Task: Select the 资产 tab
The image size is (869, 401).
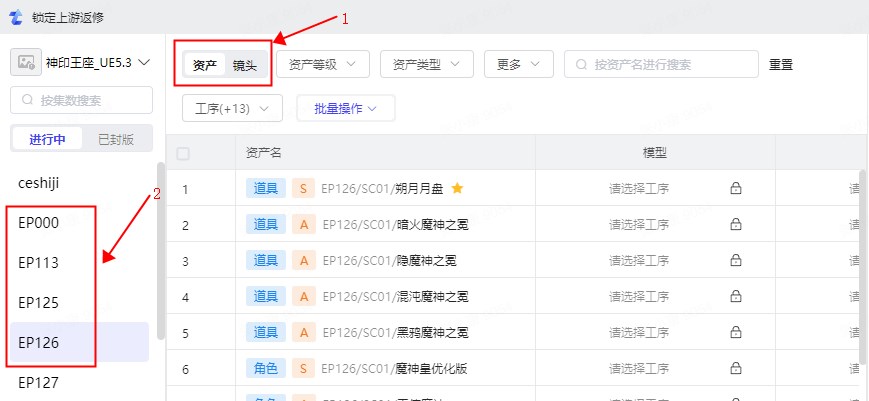Action: 205,65
